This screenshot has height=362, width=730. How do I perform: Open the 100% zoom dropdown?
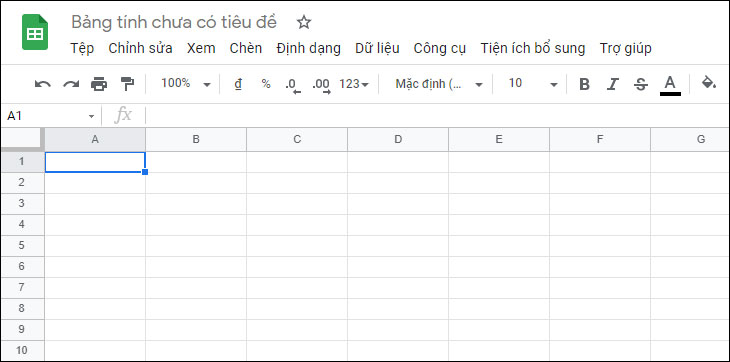186,84
